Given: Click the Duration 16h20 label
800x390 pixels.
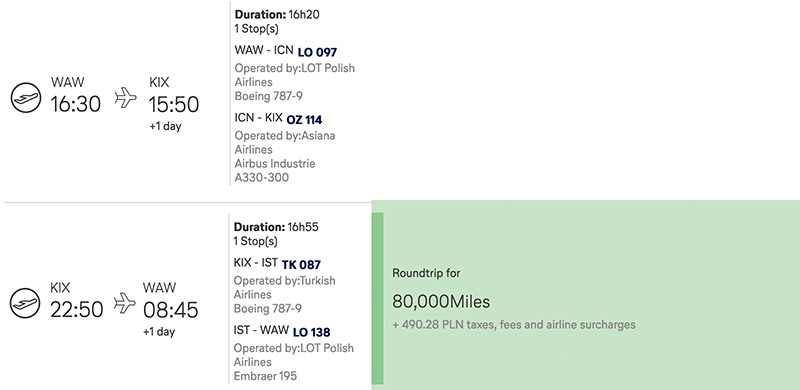Looking at the screenshot, I should click(277, 14).
